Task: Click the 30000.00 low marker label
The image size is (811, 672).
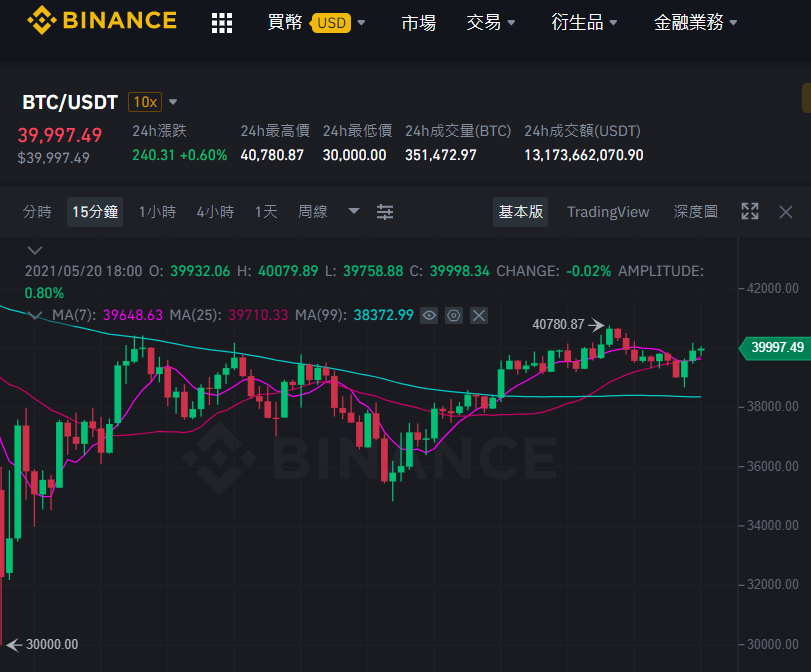Action: pos(52,645)
